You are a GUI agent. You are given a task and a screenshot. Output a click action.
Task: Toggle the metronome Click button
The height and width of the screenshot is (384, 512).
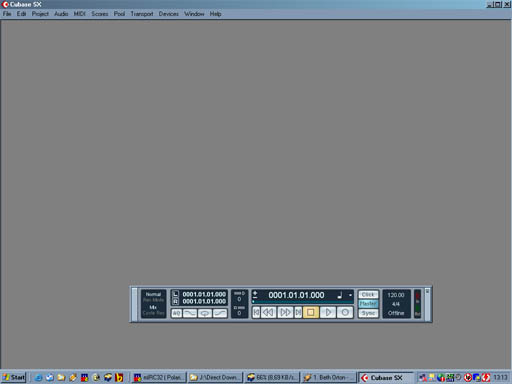coord(368,295)
